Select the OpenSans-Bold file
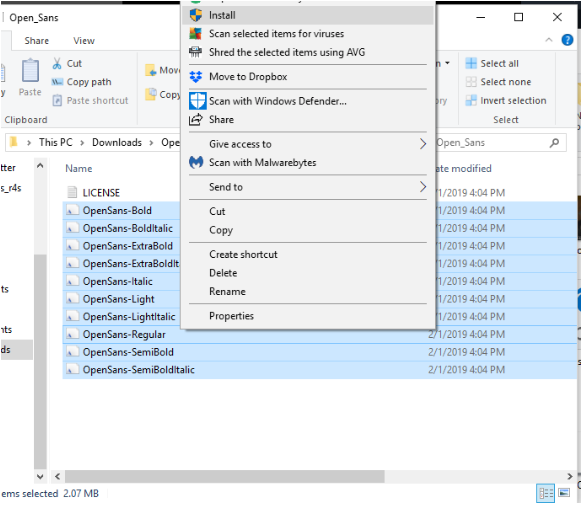 tap(117, 211)
